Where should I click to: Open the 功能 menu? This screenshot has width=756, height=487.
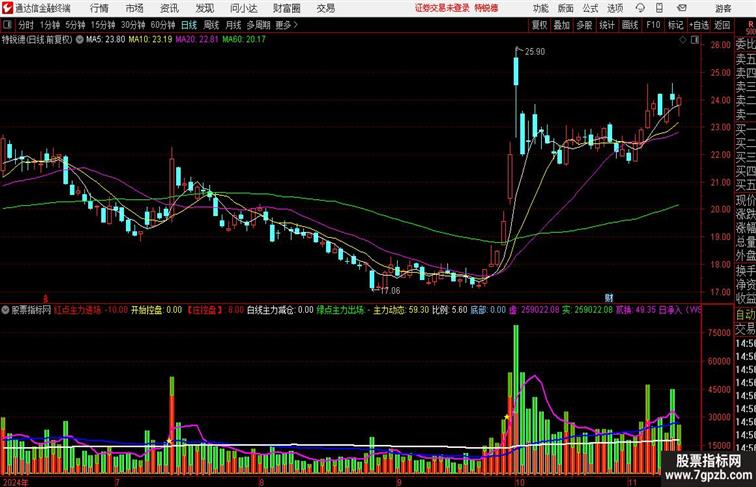pyautogui.click(x=540, y=8)
